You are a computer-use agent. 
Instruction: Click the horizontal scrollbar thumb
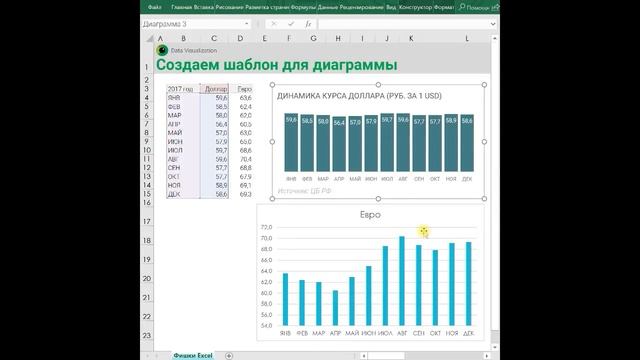tap(385, 356)
